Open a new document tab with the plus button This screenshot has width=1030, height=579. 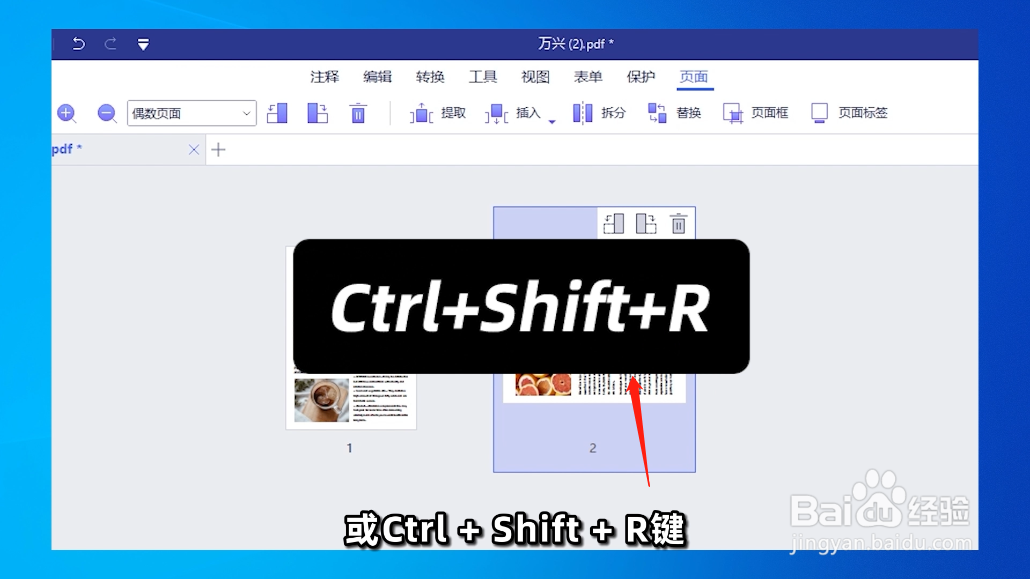point(218,149)
